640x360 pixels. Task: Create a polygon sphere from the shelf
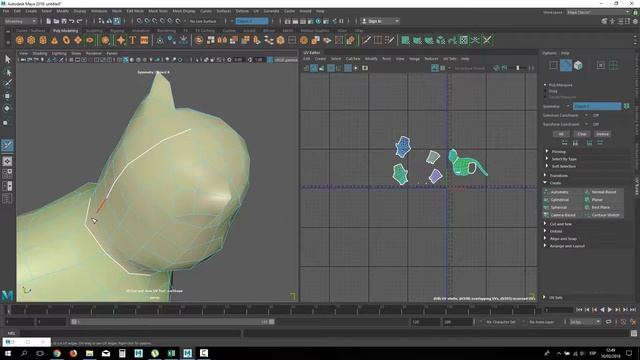point(20,40)
